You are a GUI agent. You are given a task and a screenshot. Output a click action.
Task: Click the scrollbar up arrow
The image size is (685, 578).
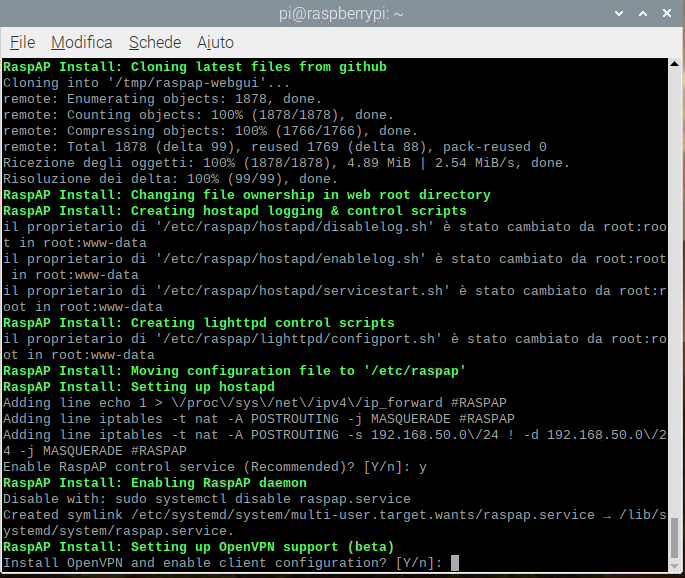(x=675, y=64)
